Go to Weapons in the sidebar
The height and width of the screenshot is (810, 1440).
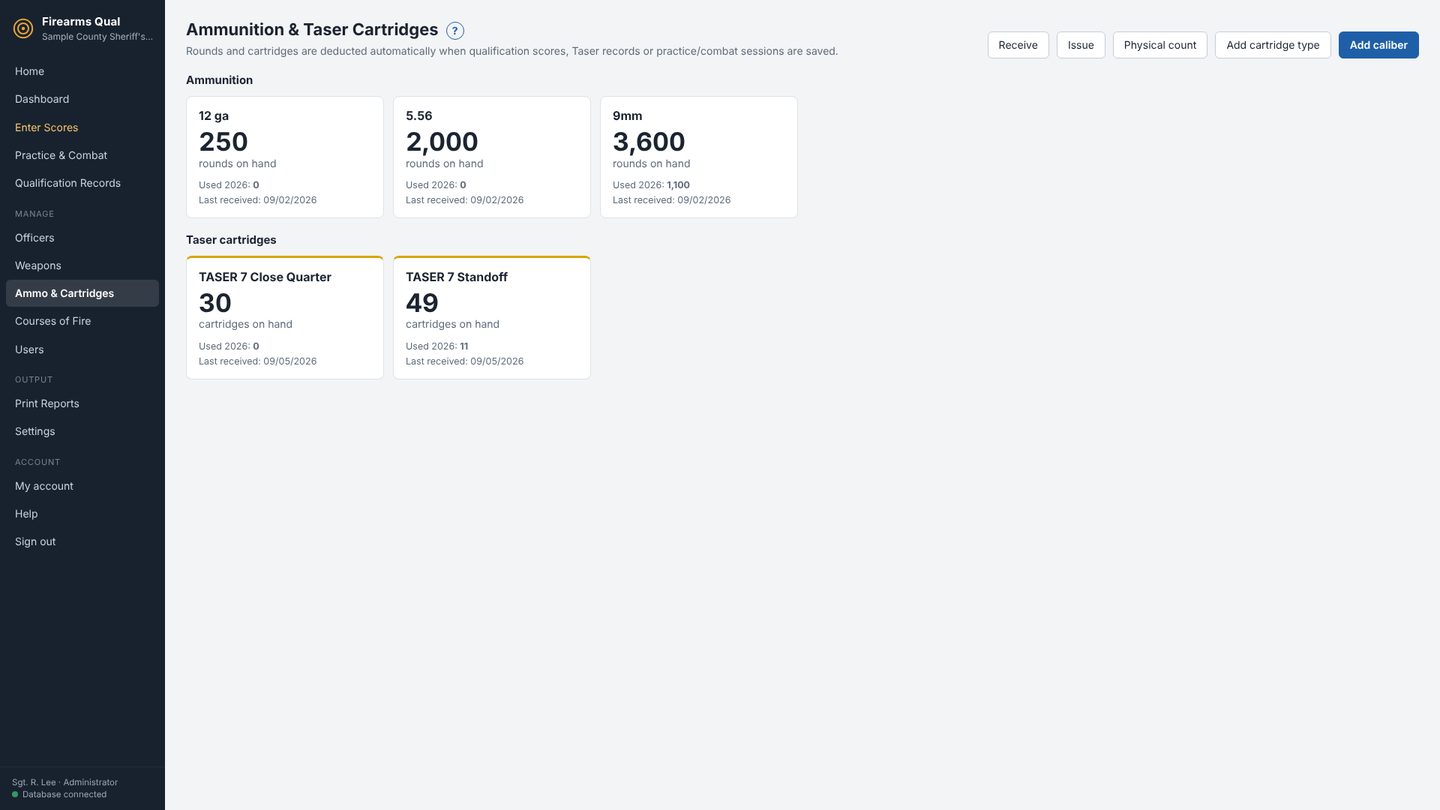click(82, 266)
